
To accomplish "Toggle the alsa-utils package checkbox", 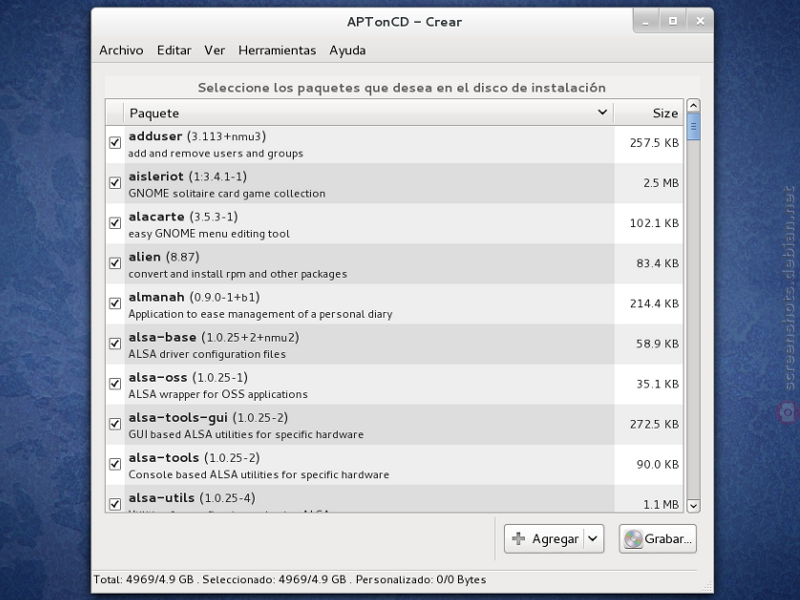I will [x=115, y=504].
